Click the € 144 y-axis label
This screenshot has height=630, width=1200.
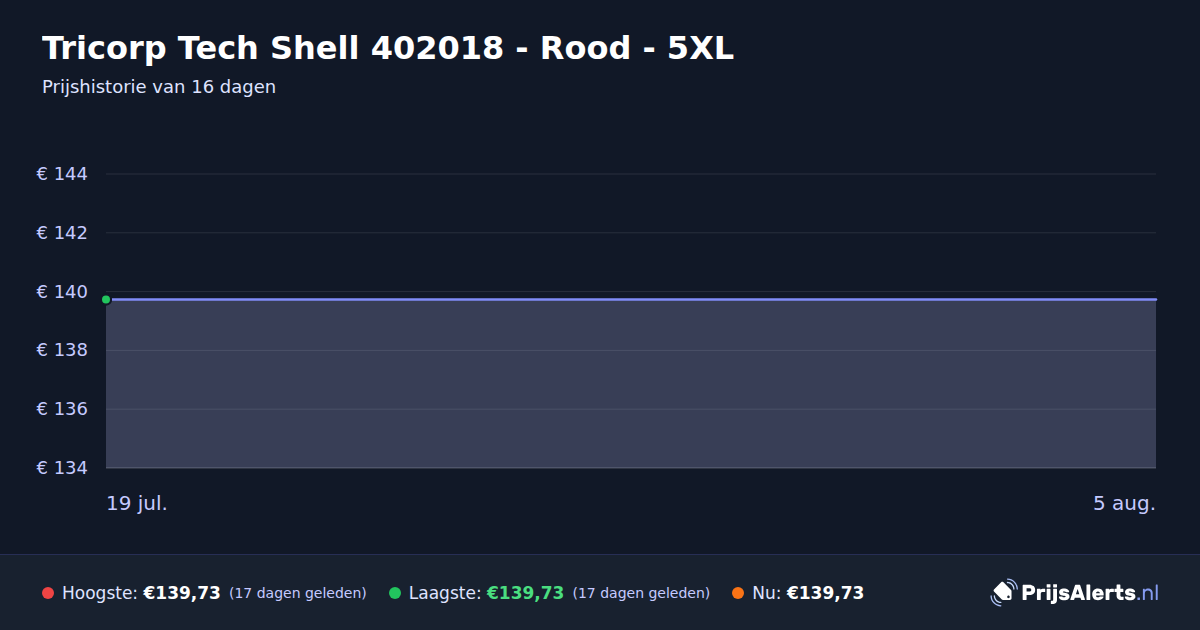coord(62,174)
